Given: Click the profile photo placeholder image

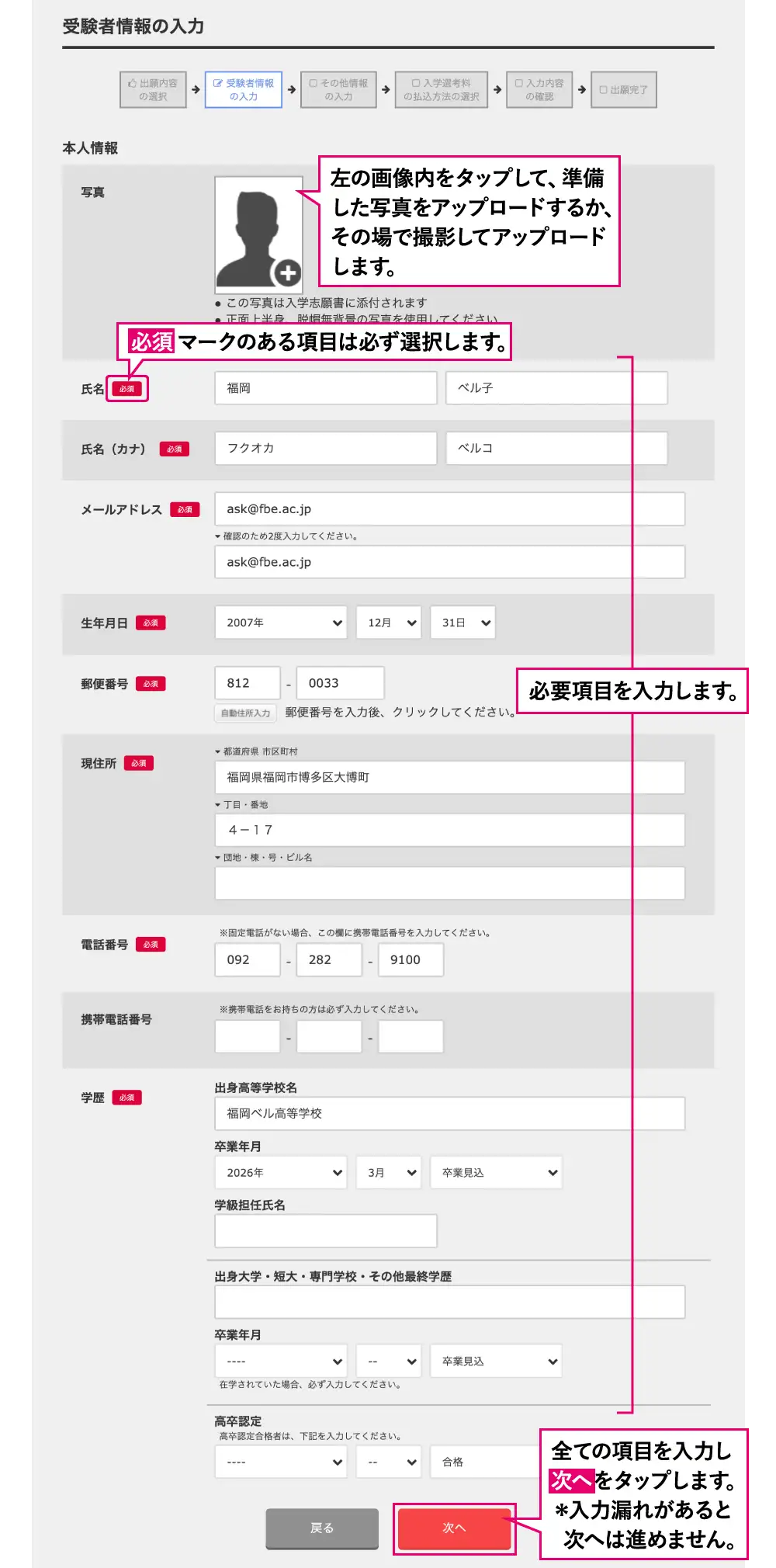Looking at the screenshot, I should [258, 234].
